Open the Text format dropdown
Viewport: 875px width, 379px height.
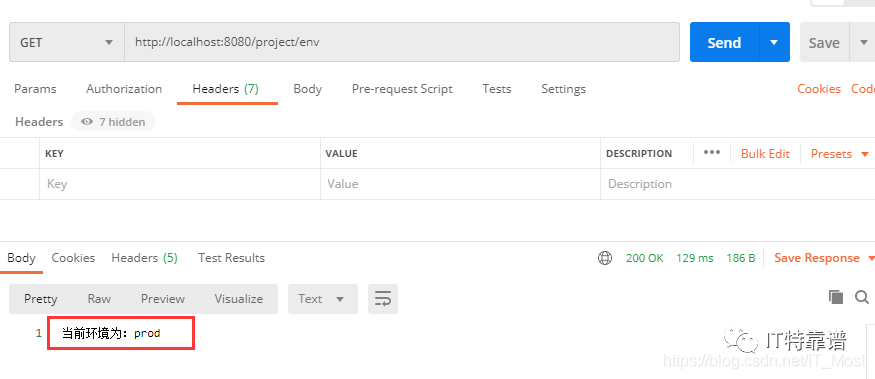(x=323, y=299)
